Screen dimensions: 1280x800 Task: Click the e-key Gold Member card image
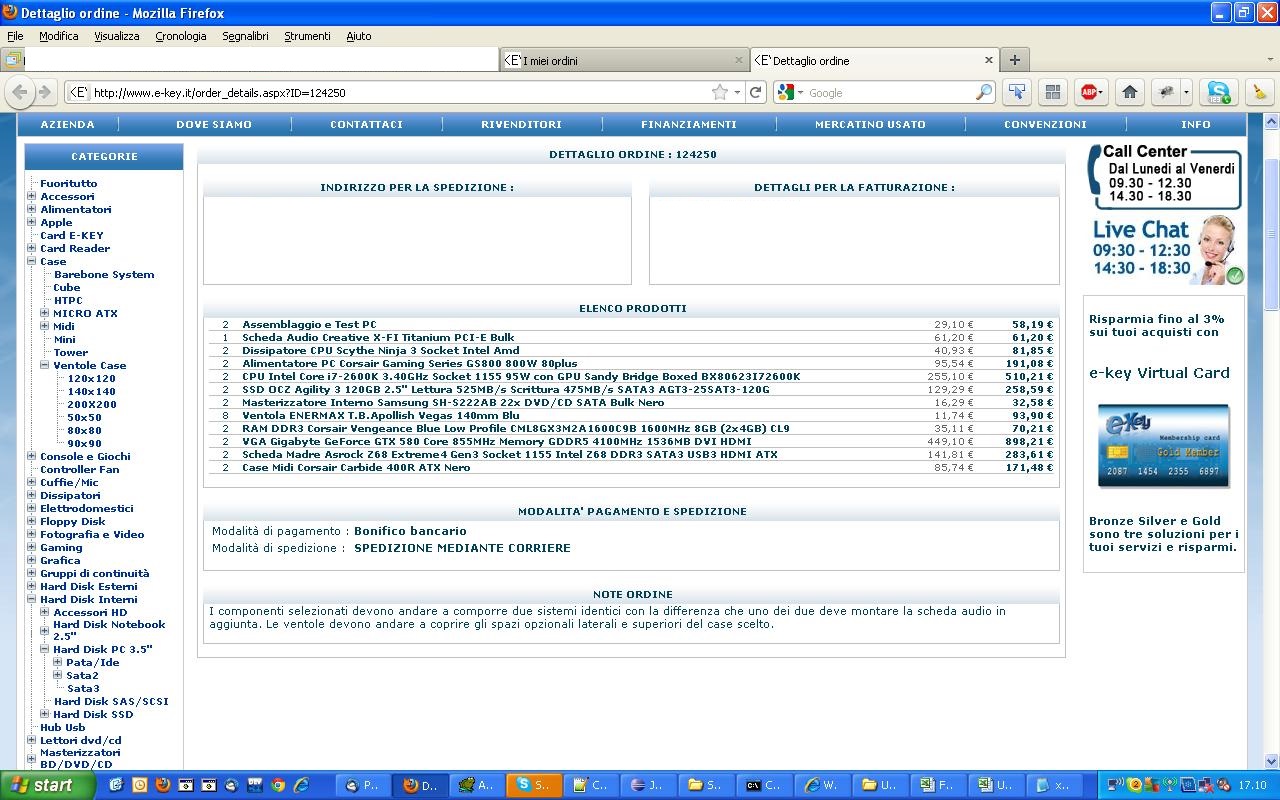click(1163, 446)
